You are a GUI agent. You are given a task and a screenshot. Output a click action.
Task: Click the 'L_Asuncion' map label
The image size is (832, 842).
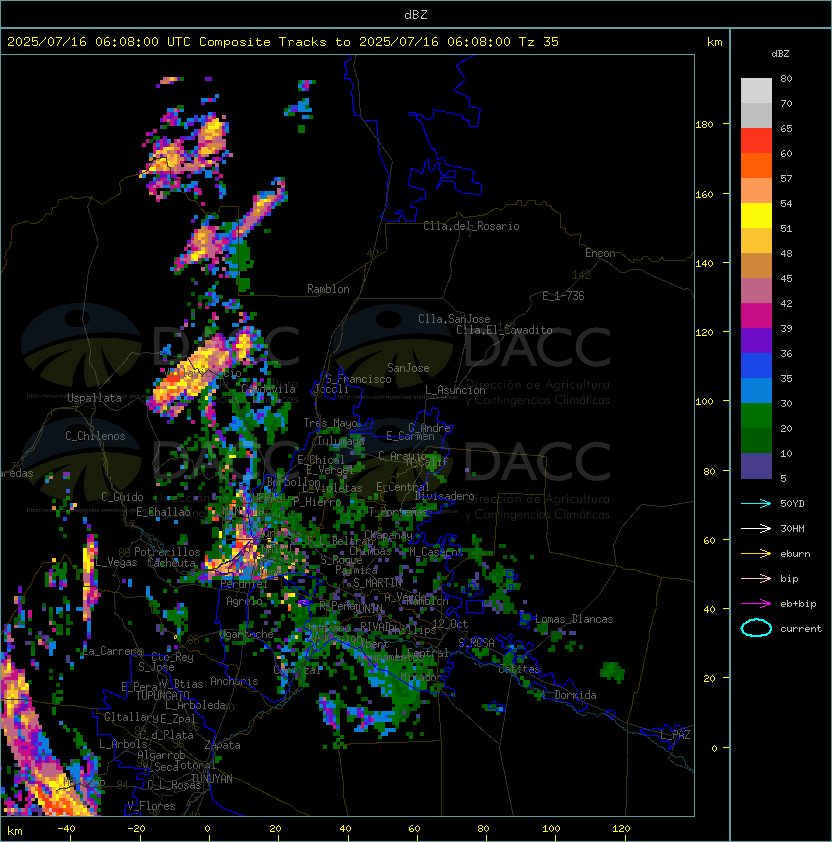click(455, 390)
